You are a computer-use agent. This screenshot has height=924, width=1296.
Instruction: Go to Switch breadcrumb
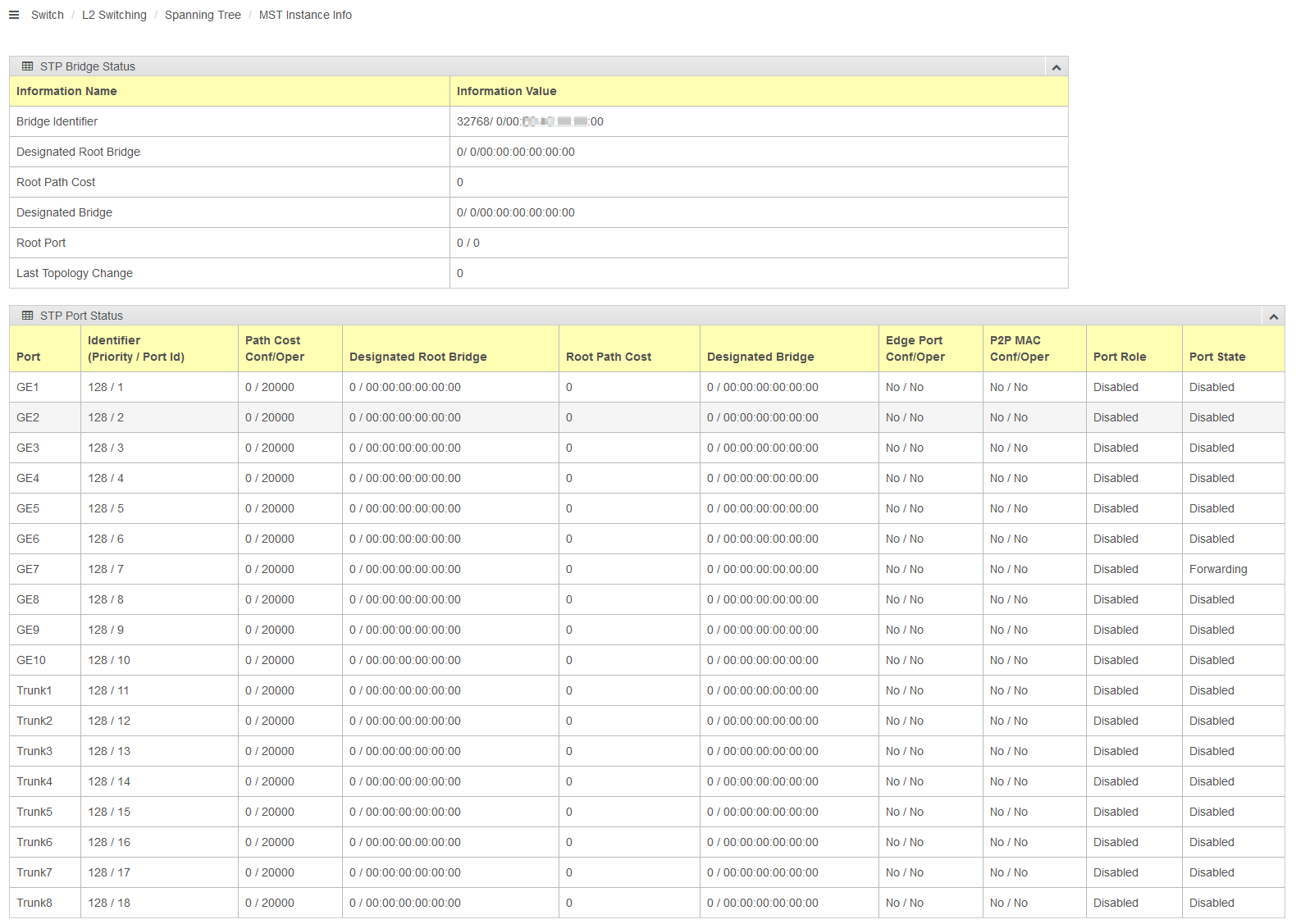(48, 15)
